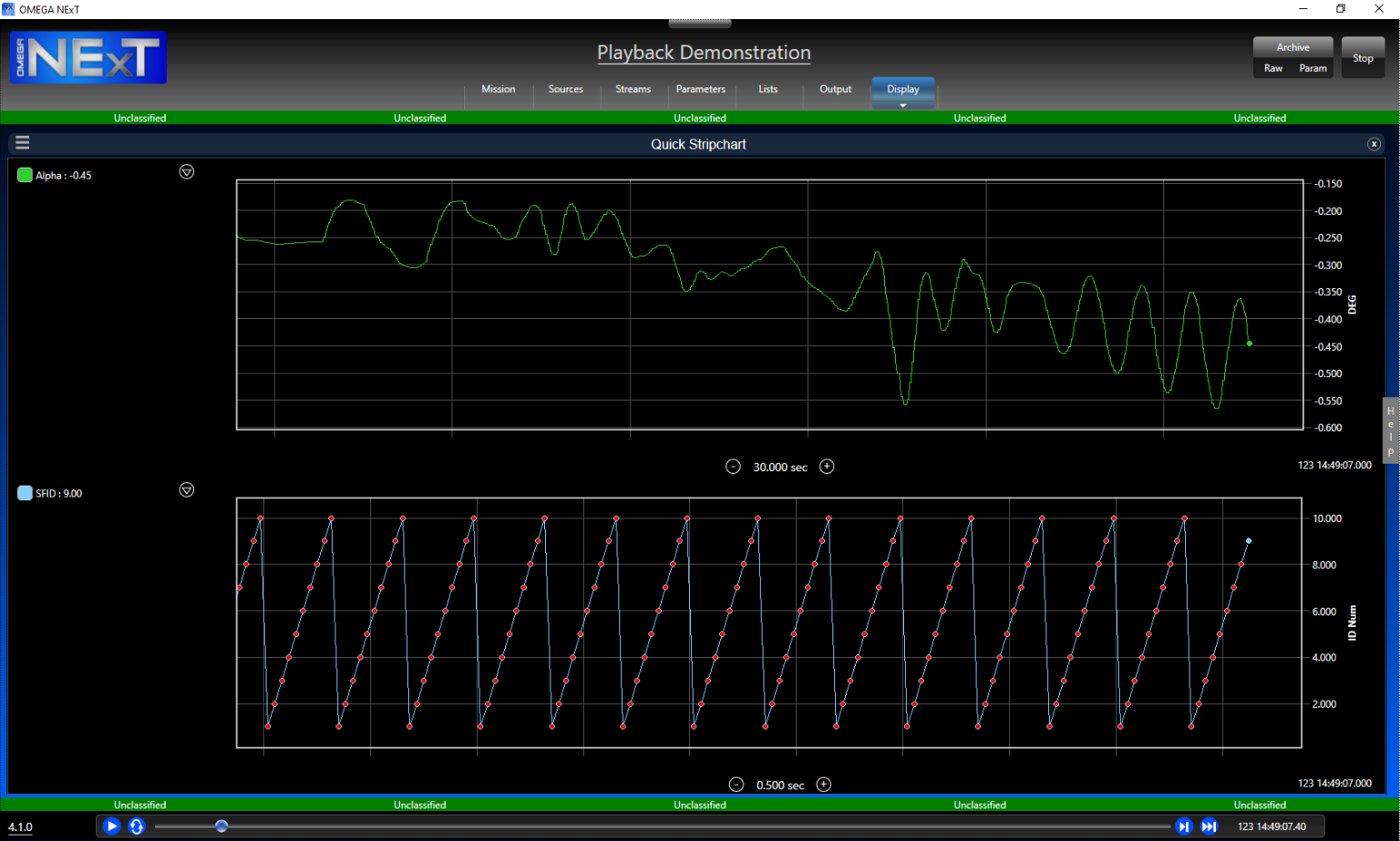Click the OMEGA NExT logo
The image size is (1400, 841).
click(87, 56)
